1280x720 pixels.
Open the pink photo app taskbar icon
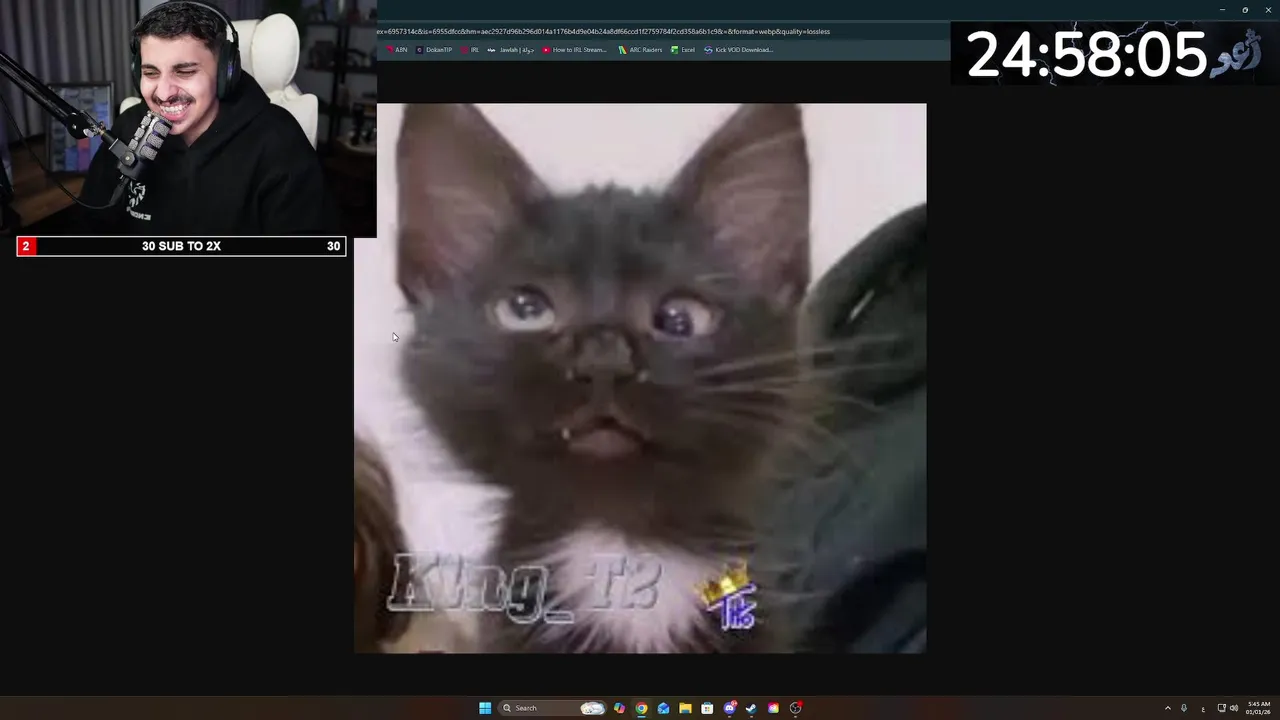(x=773, y=708)
